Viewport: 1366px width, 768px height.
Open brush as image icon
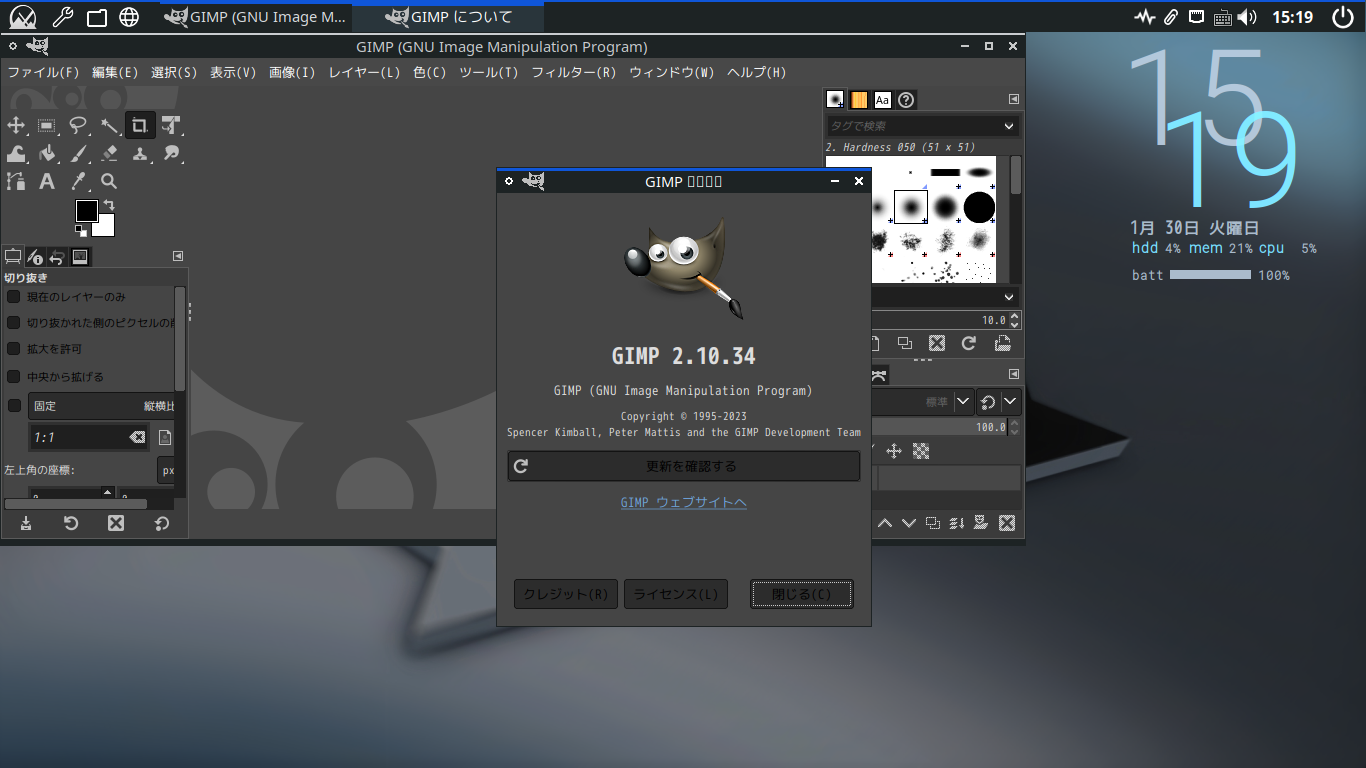point(1002,343)
